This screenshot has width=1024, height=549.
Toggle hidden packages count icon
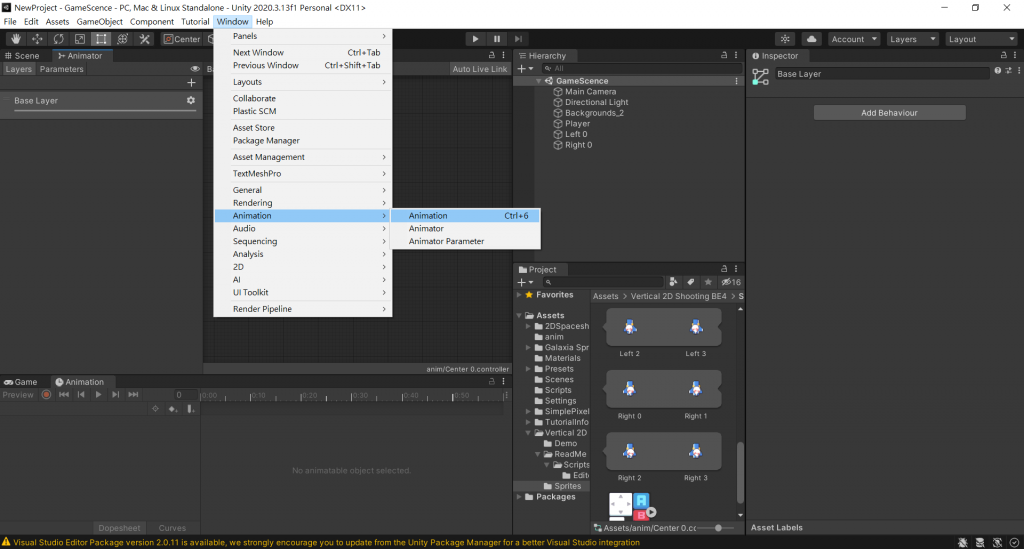tap(731, 282)
